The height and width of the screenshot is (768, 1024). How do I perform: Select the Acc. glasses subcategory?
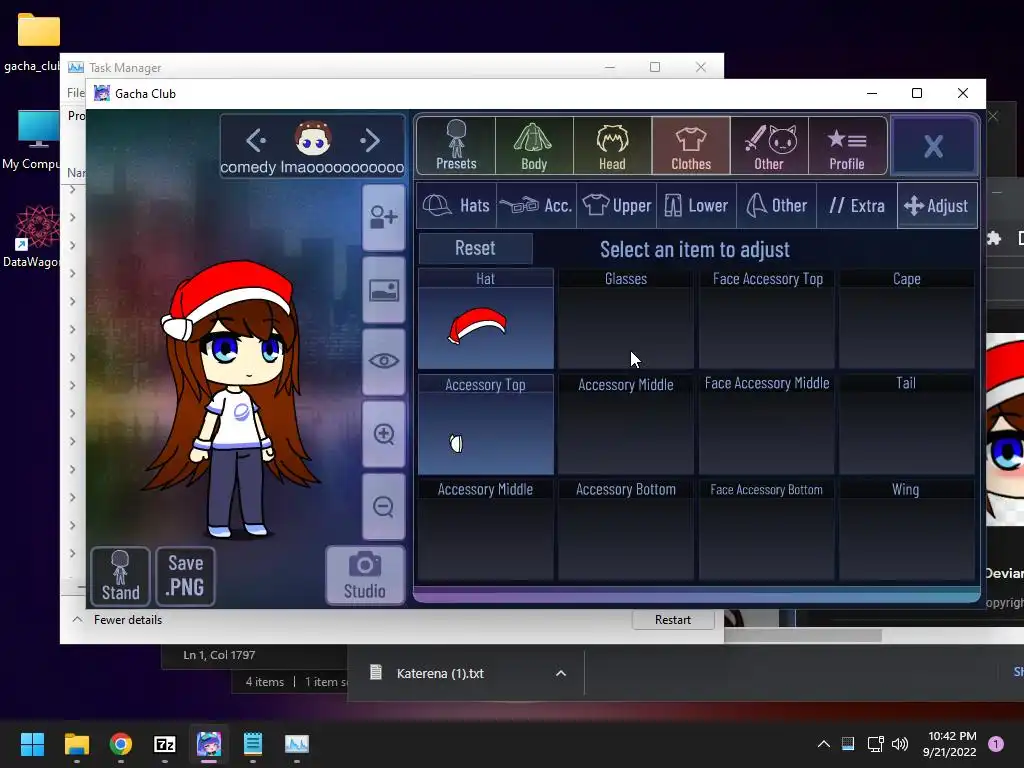coord(536,206)
